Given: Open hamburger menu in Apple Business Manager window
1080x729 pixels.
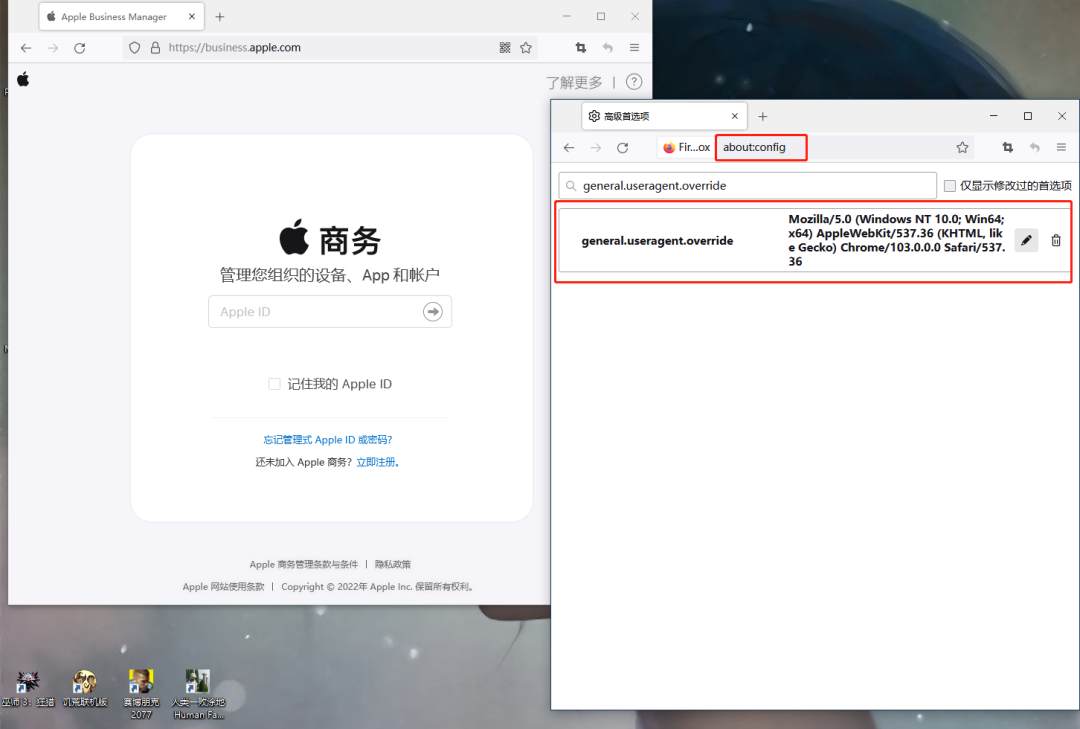Looking at the screenshot, I should (x=634, y=48).
